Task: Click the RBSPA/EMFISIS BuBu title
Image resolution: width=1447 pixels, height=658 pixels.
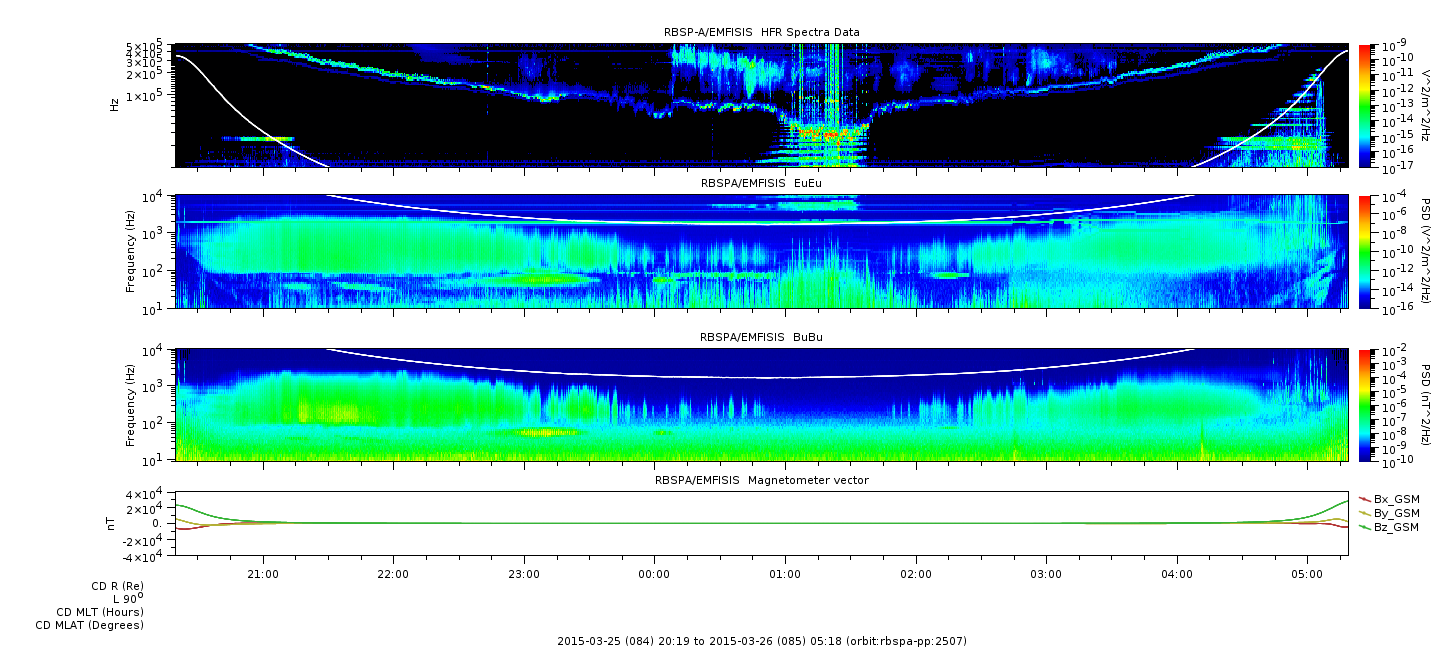Action: point(761,337)
